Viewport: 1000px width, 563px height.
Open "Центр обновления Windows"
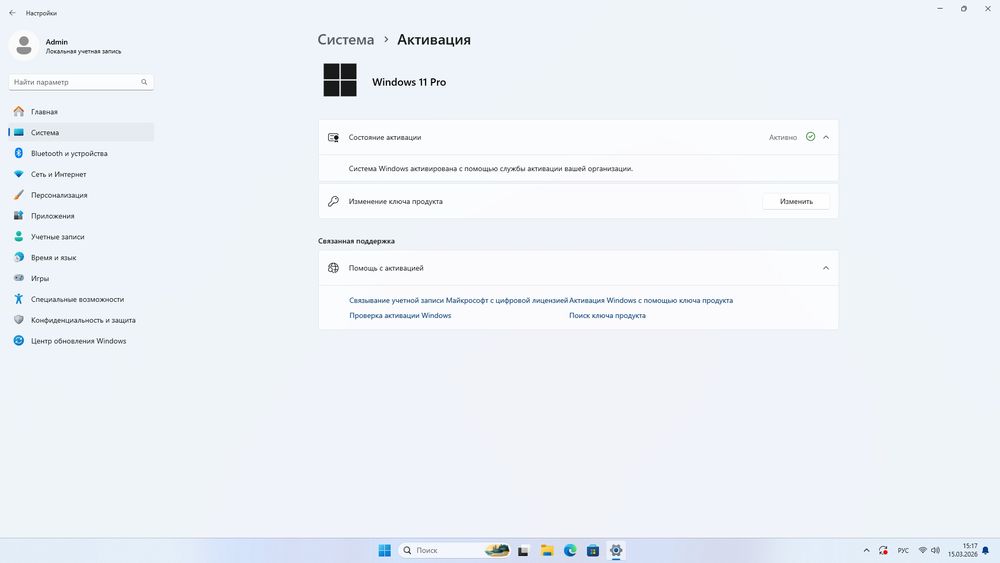81,341
